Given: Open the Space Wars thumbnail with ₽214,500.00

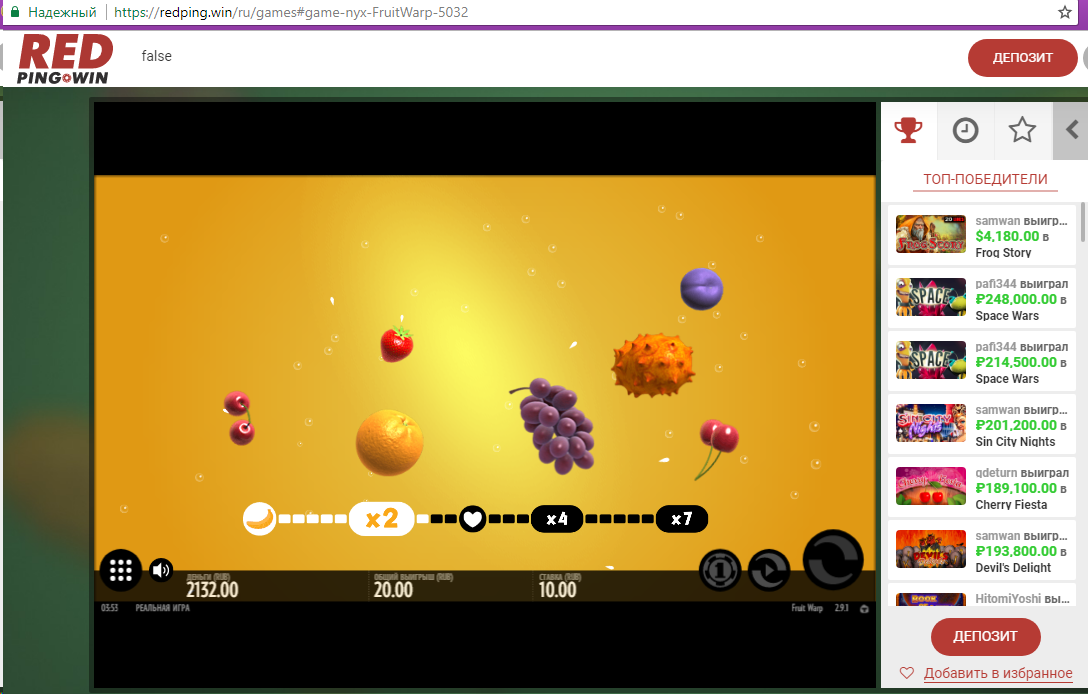Looking at the screenshot, I should point(930,360).
